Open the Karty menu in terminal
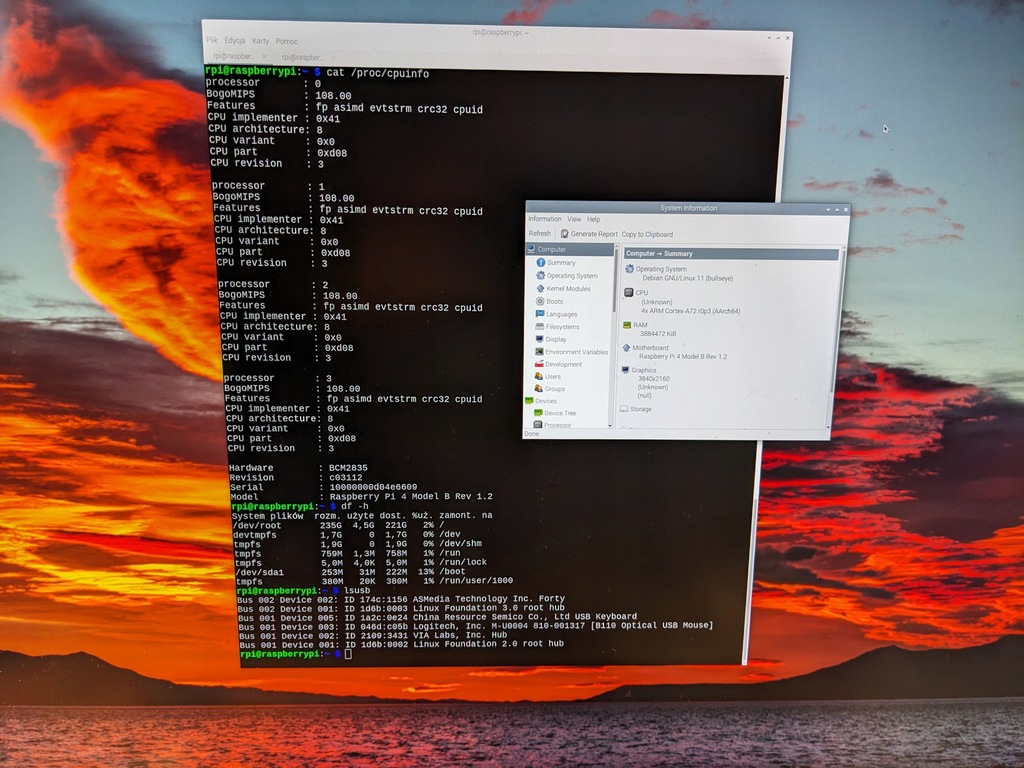Viewport: 1024px width, 768px height. pos(260,40)
